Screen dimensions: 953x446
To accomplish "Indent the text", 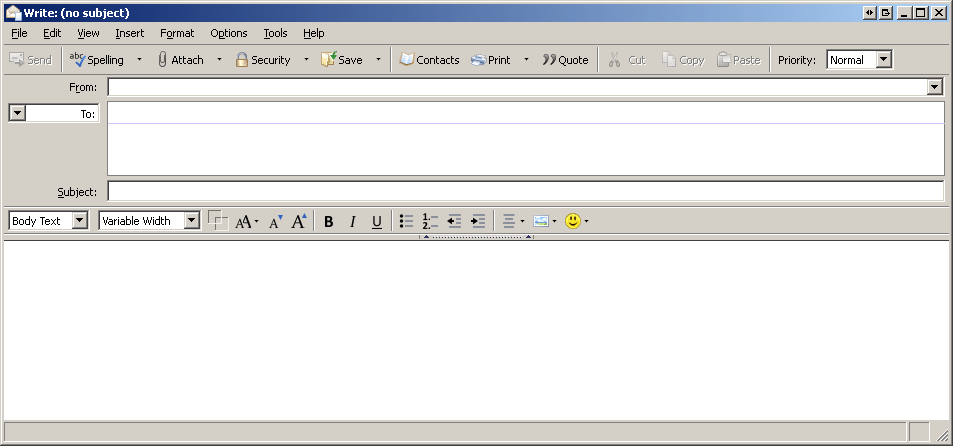I will (478, 221).
